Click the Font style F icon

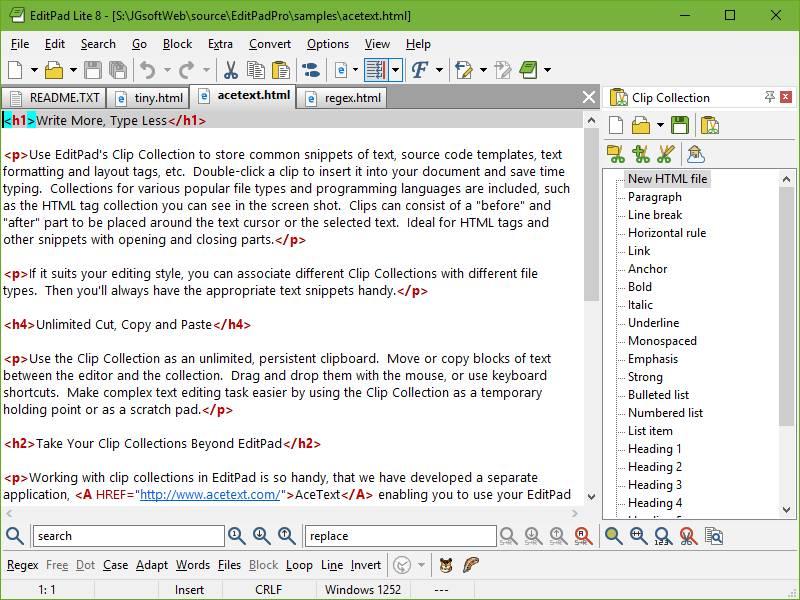420,70
